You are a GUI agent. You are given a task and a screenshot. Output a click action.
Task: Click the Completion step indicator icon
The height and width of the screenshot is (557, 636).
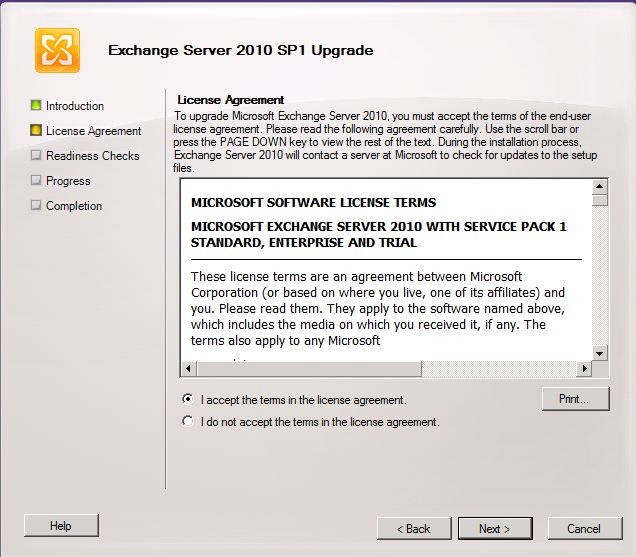[36, 205]
